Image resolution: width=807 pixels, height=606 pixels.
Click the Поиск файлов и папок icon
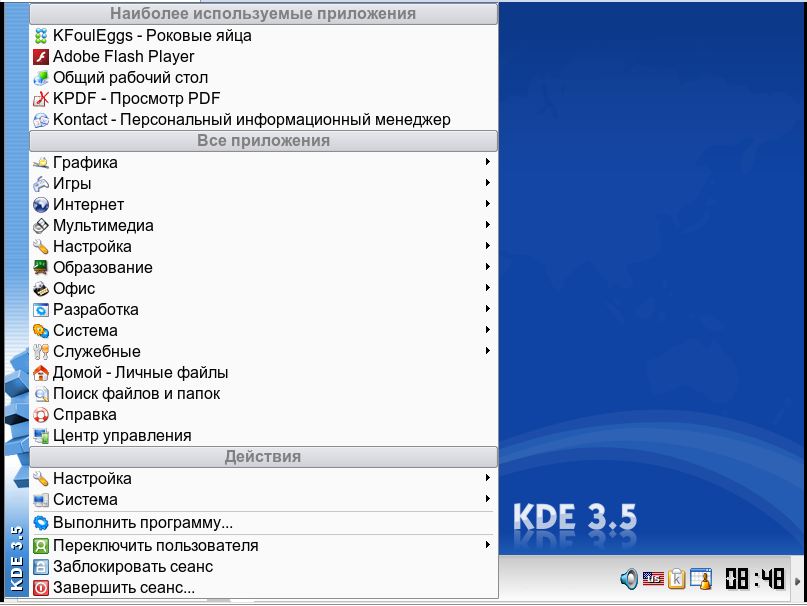tap(41, 394)
